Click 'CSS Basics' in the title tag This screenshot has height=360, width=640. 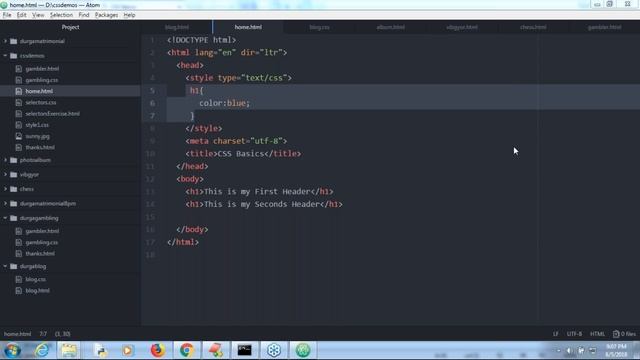(x=241, y=154)
